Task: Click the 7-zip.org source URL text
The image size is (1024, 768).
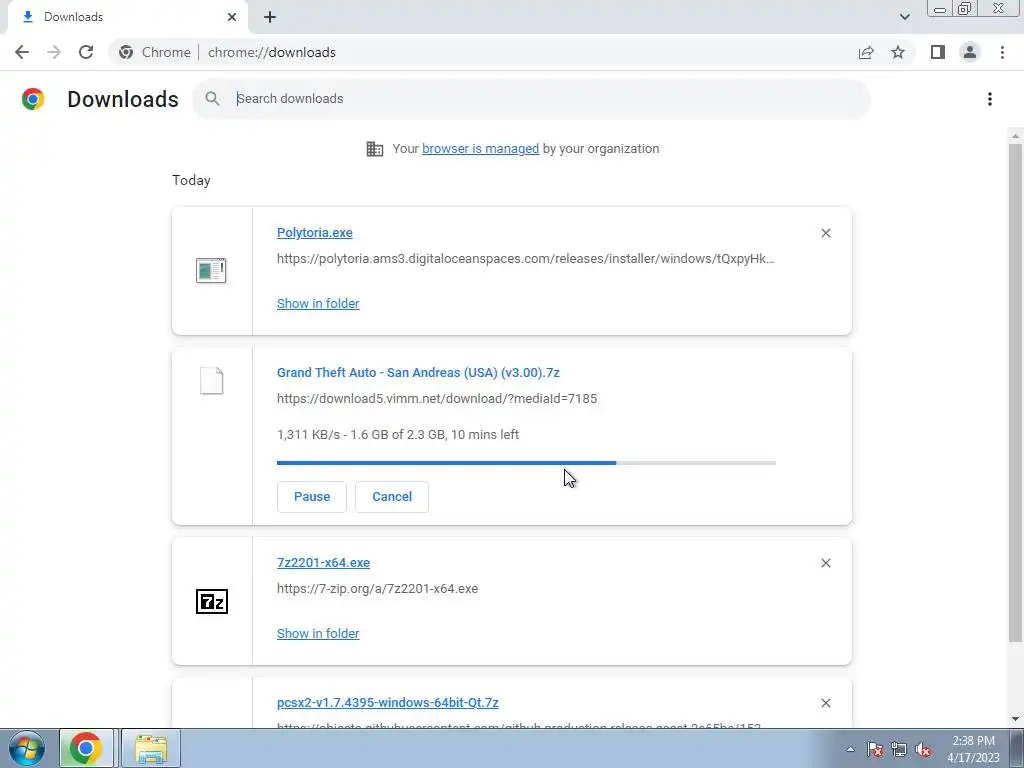Action: pyautogui.click(x=377, y=588)
